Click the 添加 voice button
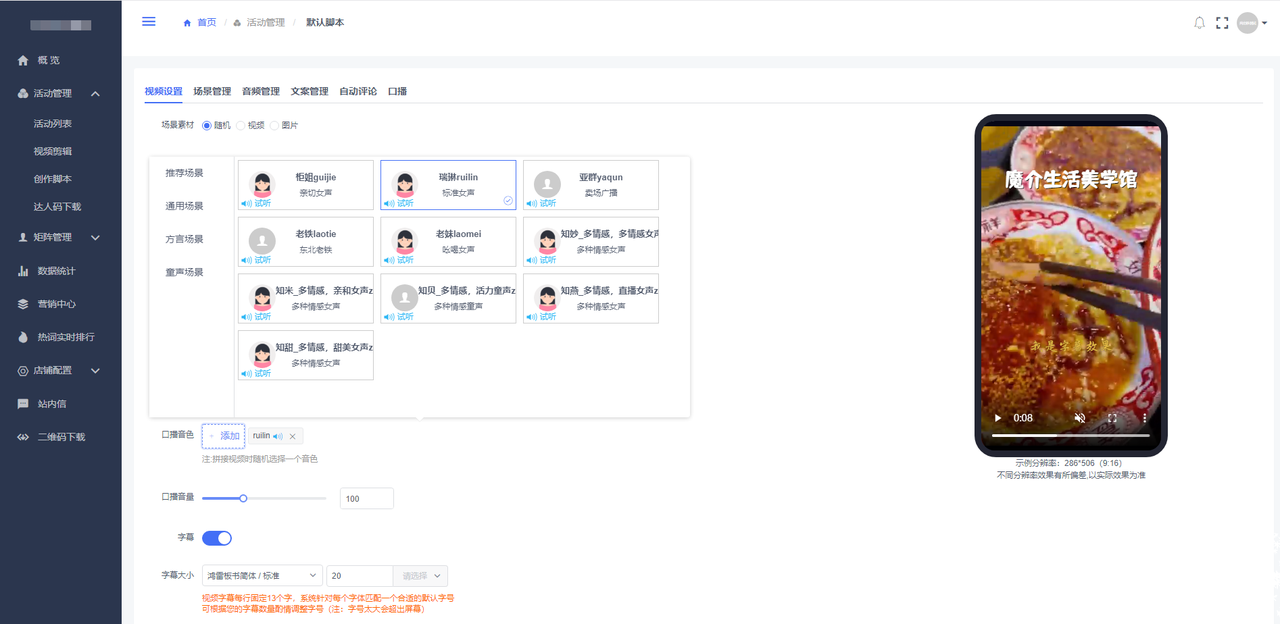This screenshot has height=624, width=1280. pyautogui.click(x=223, y=436)
